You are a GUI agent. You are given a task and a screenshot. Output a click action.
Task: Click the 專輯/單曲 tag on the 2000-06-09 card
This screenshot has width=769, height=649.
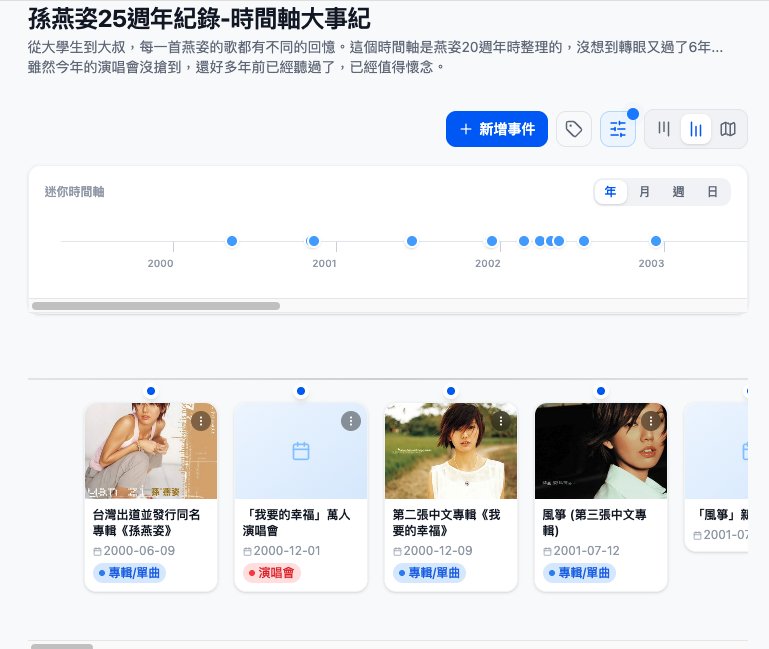(x=129, y=572)
